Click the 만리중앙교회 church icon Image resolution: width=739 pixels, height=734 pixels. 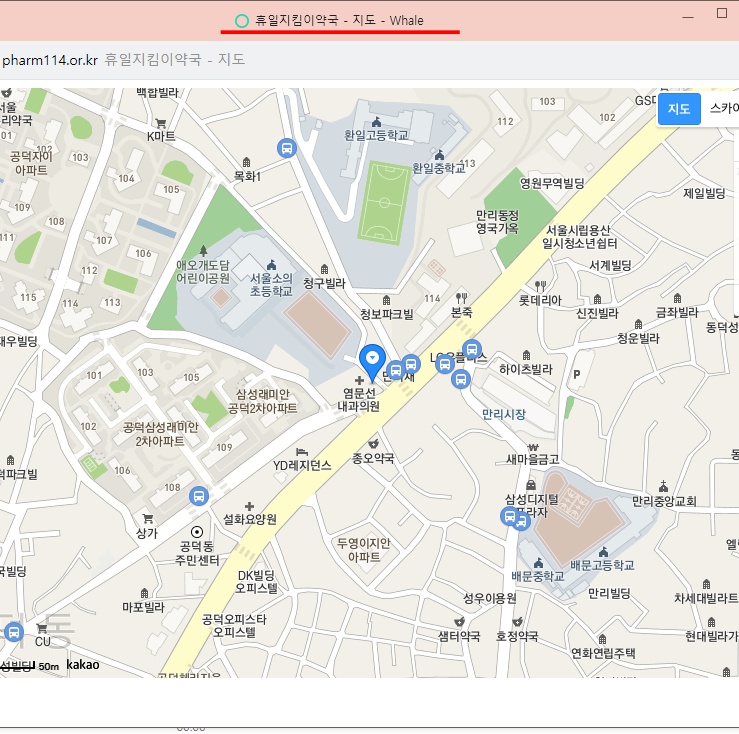(x=663, y=486)
